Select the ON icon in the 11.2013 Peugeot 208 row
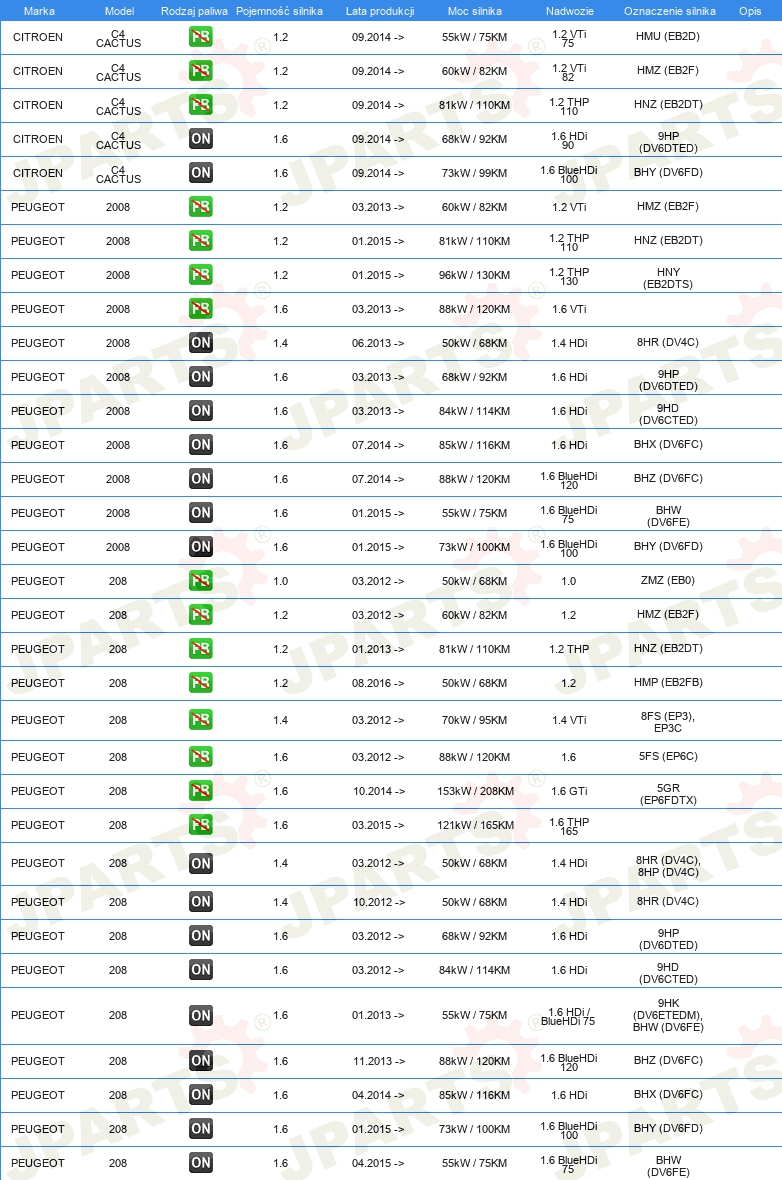The height and width of the screenshot is (1180, 782). pos(200,1060)
